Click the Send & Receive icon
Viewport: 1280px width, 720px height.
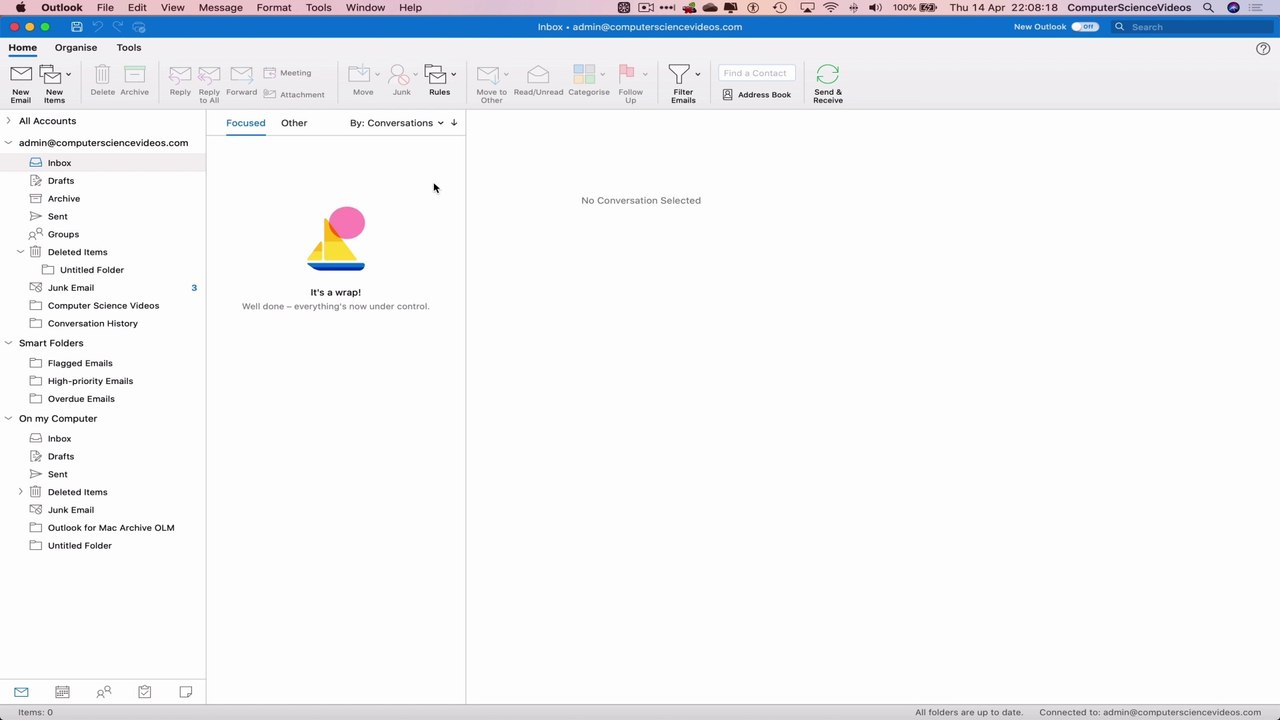828,75
